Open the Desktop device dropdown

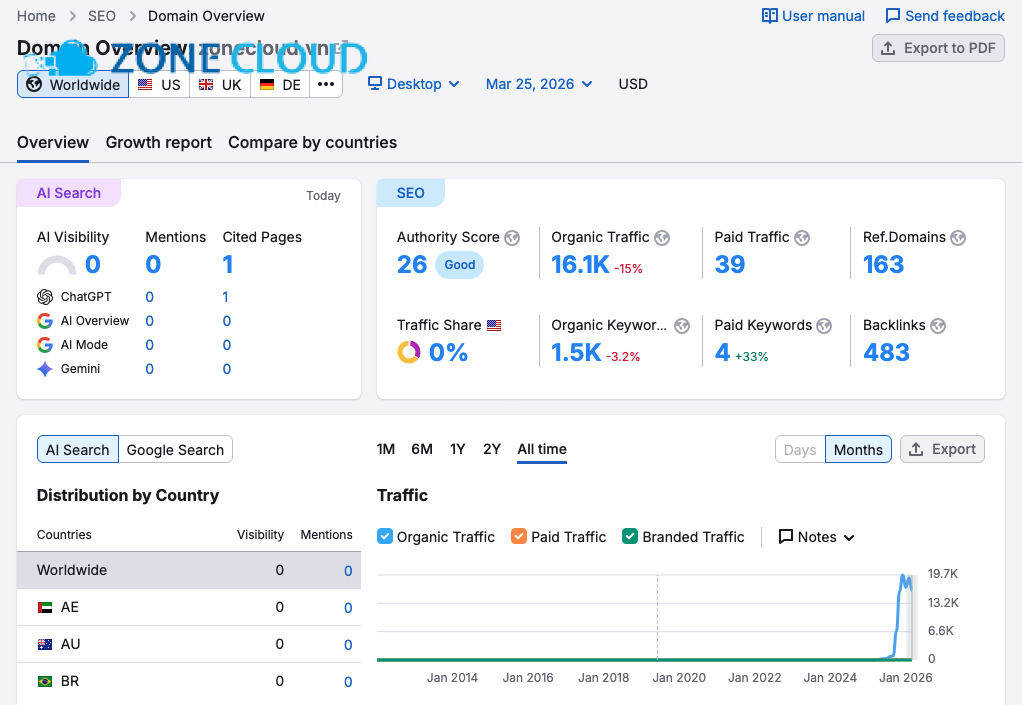click(x=413, y=84)
